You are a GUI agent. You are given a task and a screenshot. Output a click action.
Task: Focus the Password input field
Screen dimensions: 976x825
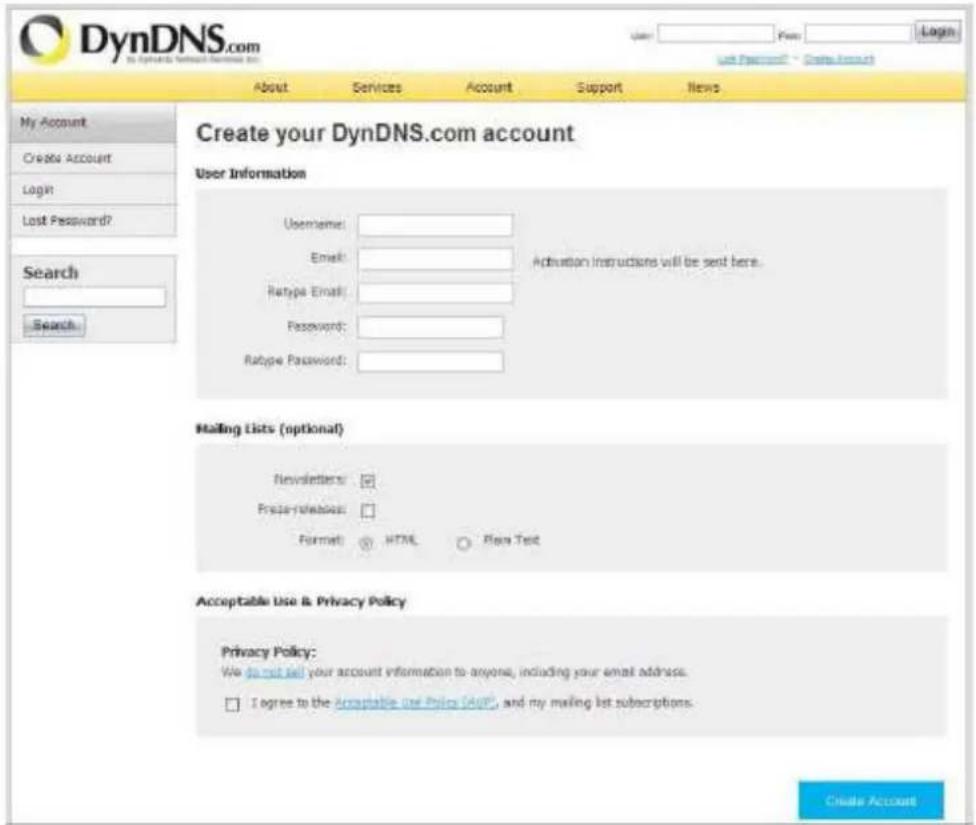[430, 327]
